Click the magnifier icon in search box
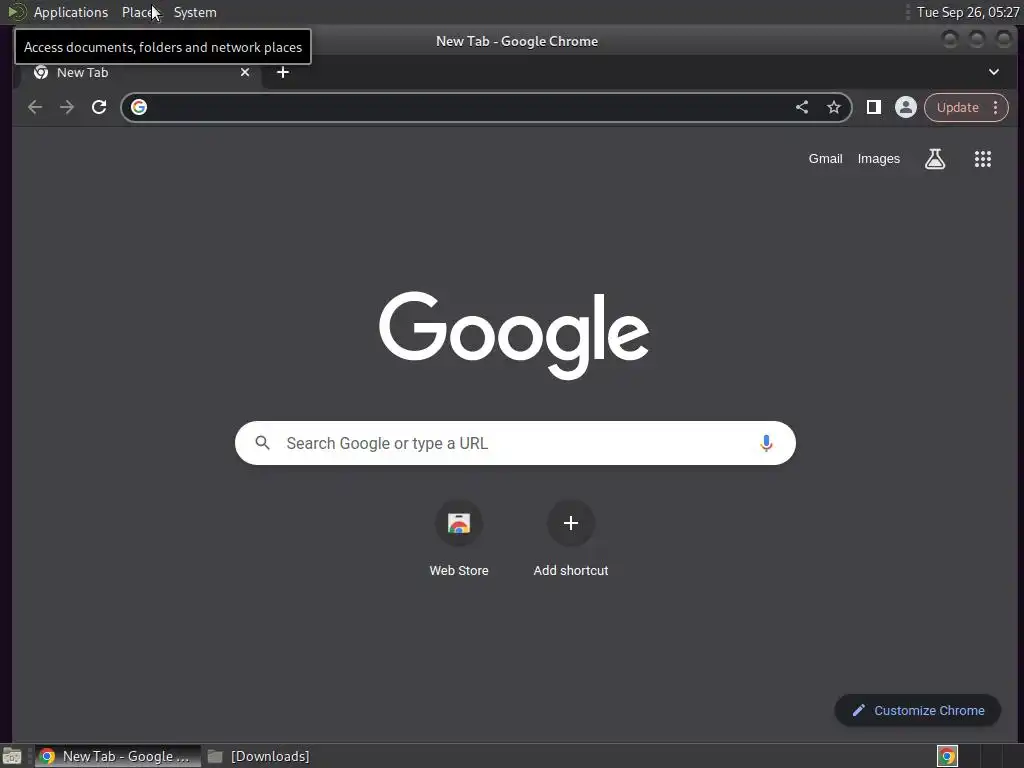1024x768 pixels. tap(263, 443)
